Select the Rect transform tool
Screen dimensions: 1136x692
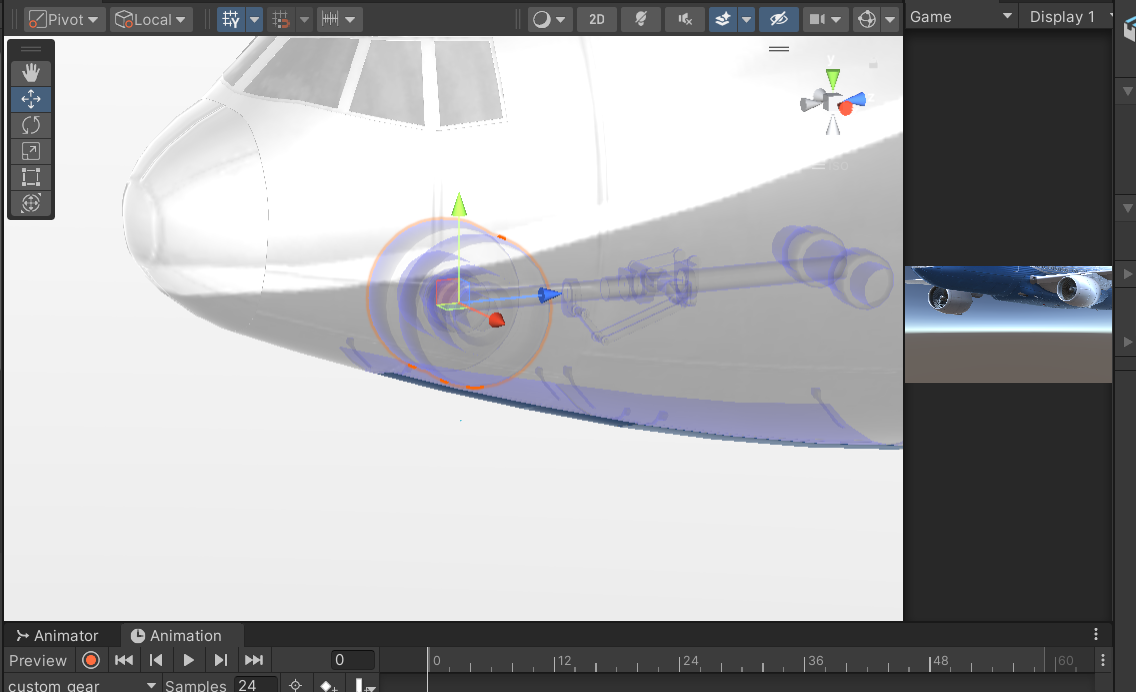pos(30,177)
